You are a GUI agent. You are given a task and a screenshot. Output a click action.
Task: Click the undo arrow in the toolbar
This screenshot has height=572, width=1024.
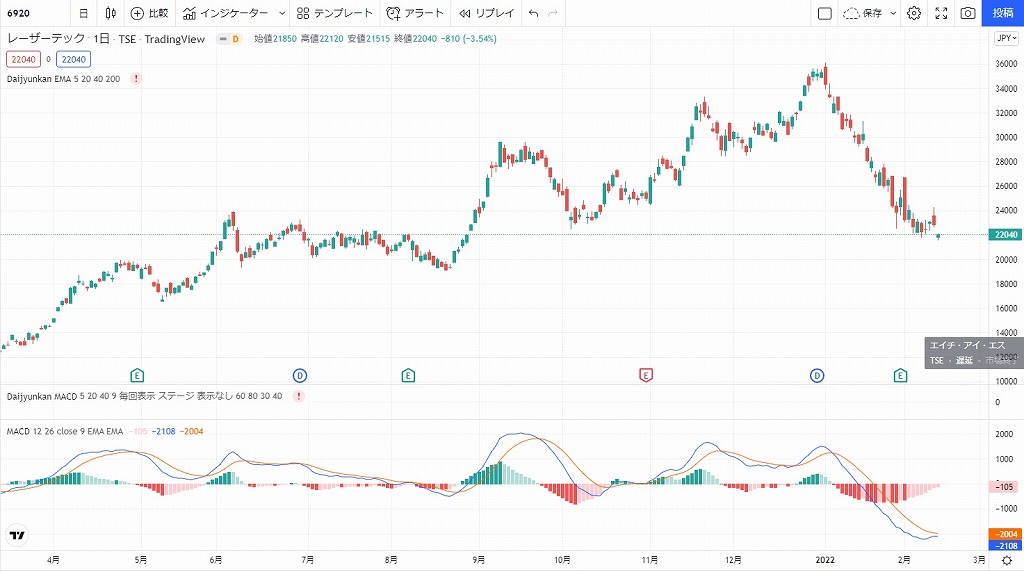tap(533, 13)
